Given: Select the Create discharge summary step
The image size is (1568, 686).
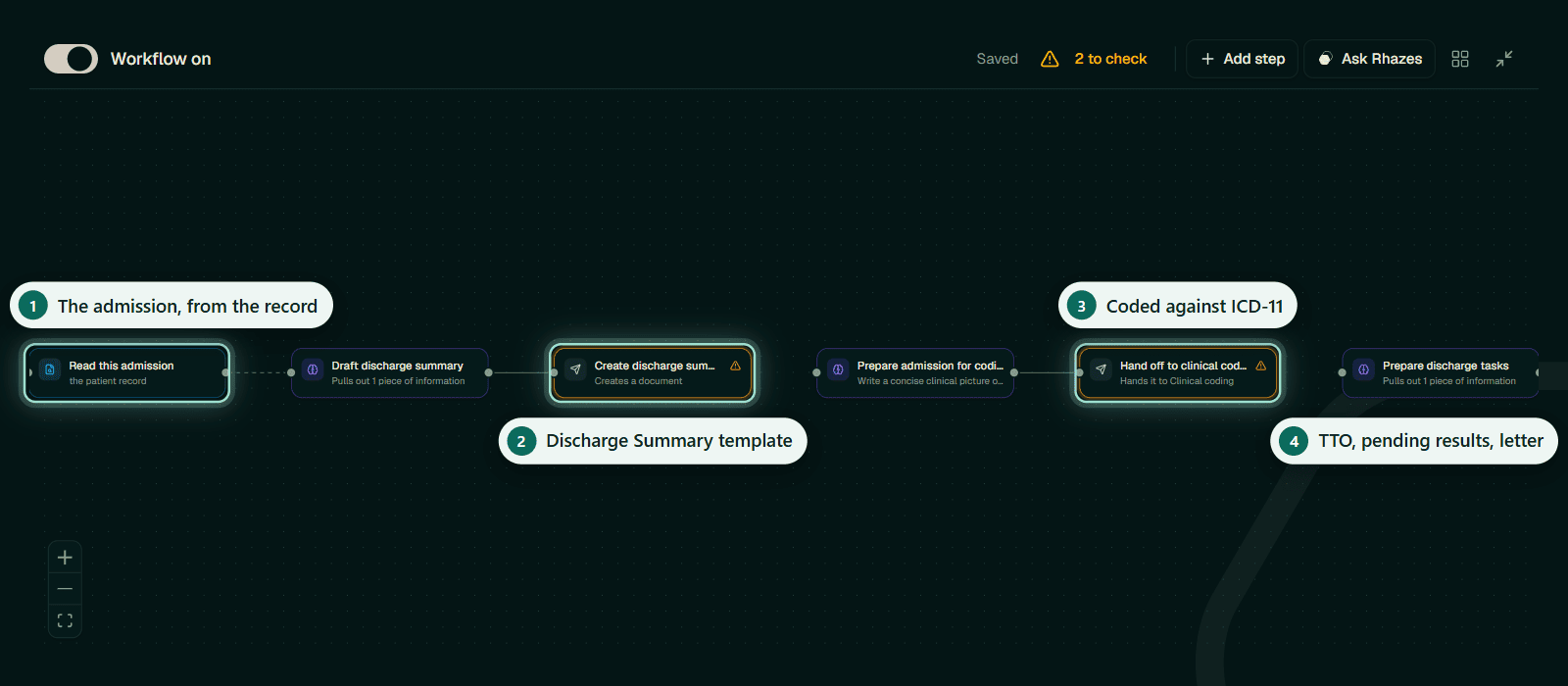Looking at the screenshot, I should click(653, 372).
